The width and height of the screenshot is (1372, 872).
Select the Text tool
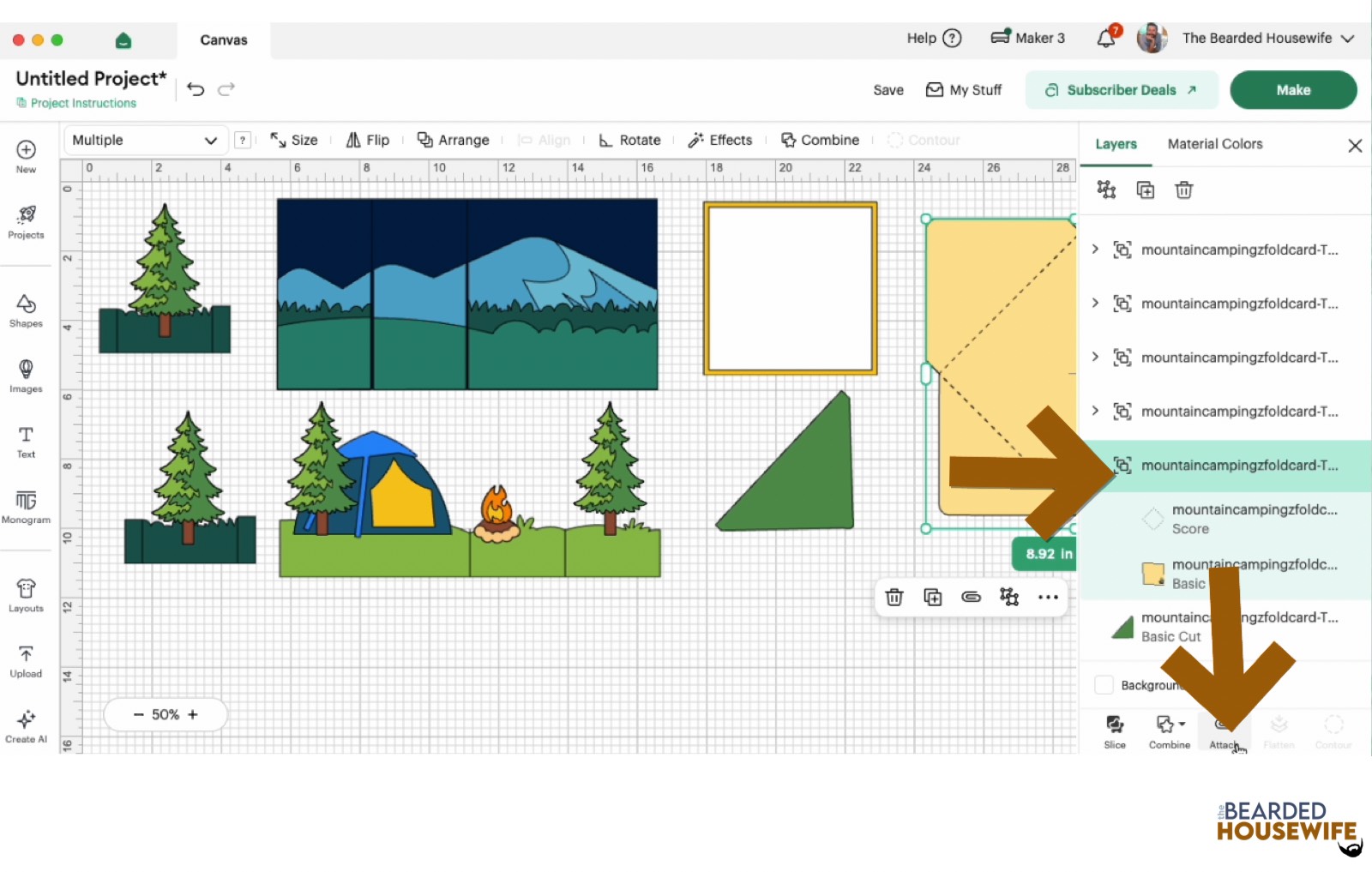pos(26,442)
